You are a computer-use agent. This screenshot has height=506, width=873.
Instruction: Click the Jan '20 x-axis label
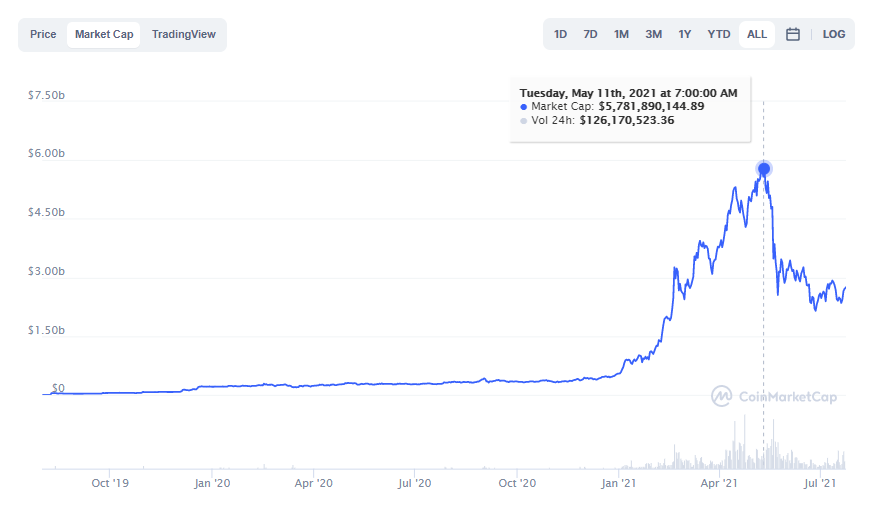212,483
